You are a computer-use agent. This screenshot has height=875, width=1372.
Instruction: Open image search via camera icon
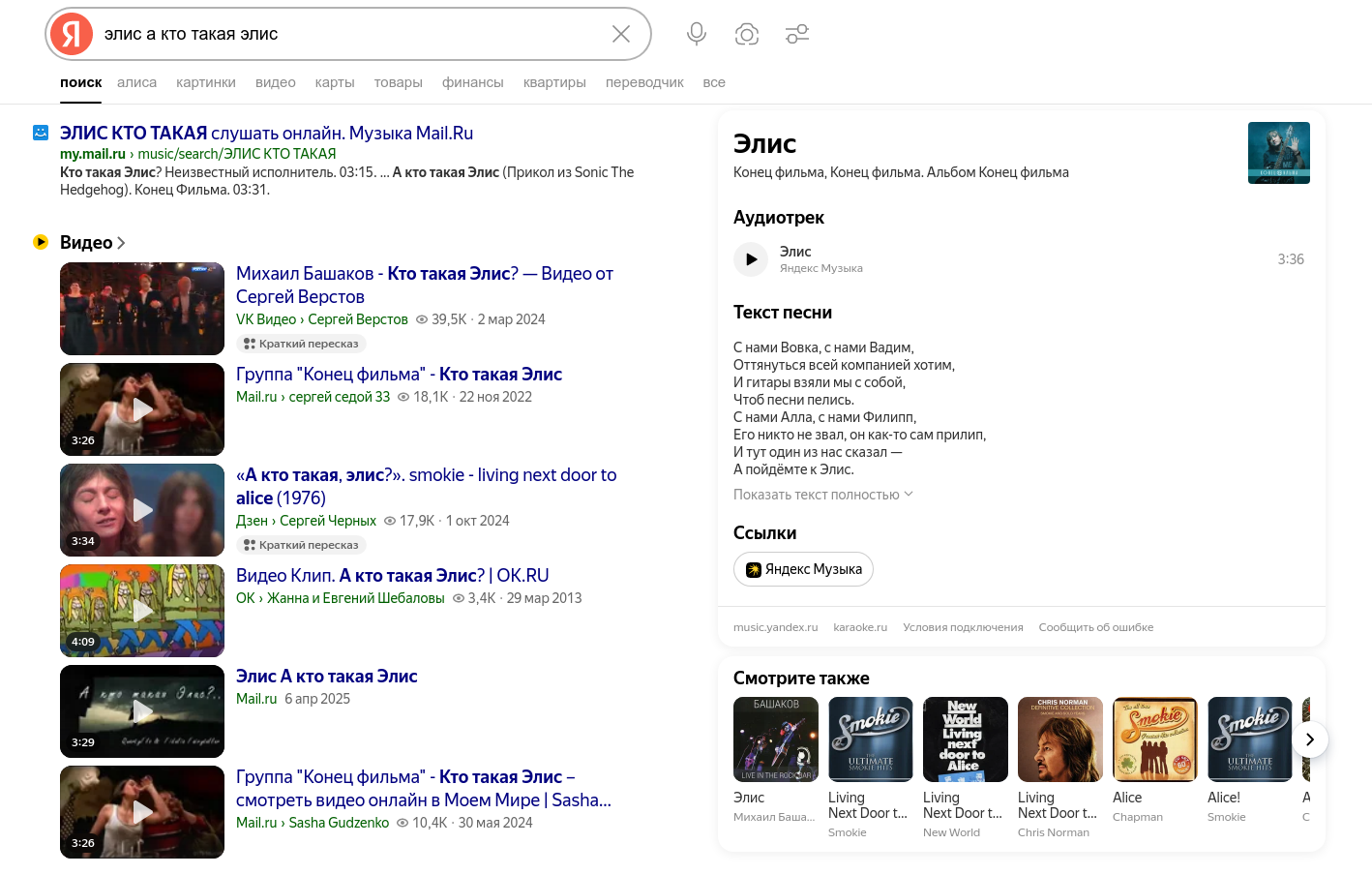point(747,34)
